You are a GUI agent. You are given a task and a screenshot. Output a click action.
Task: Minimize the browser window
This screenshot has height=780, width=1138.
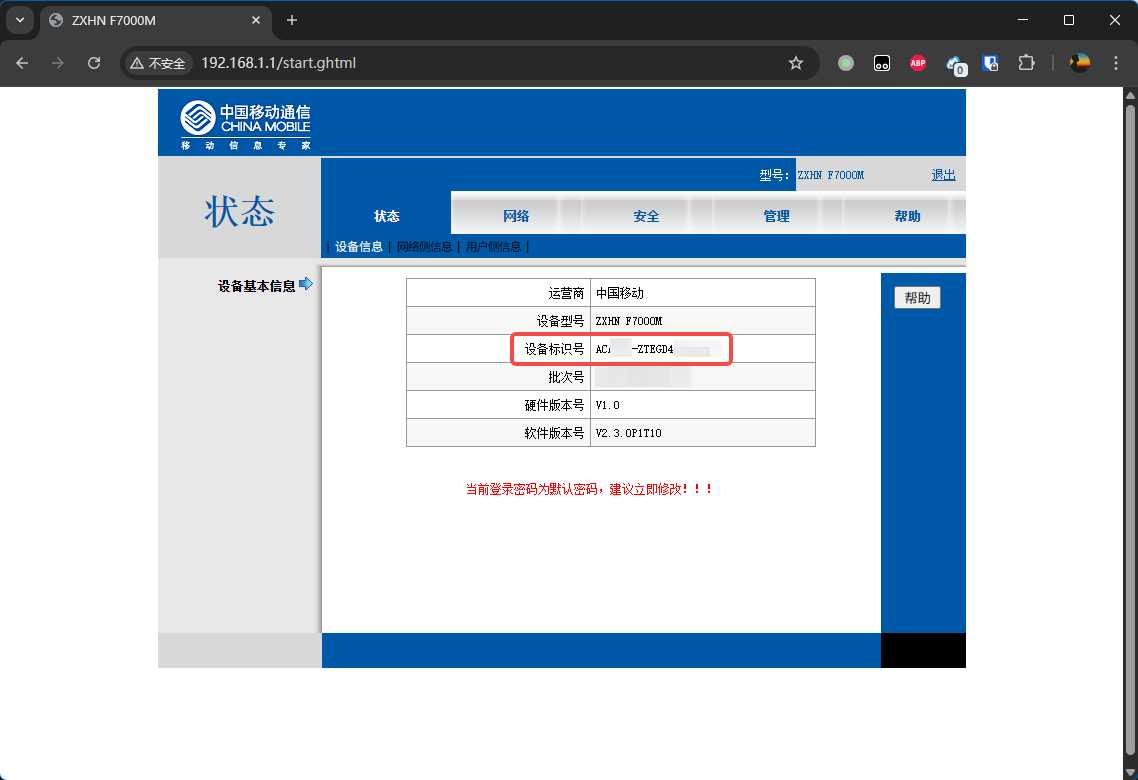click(1023, 20)
